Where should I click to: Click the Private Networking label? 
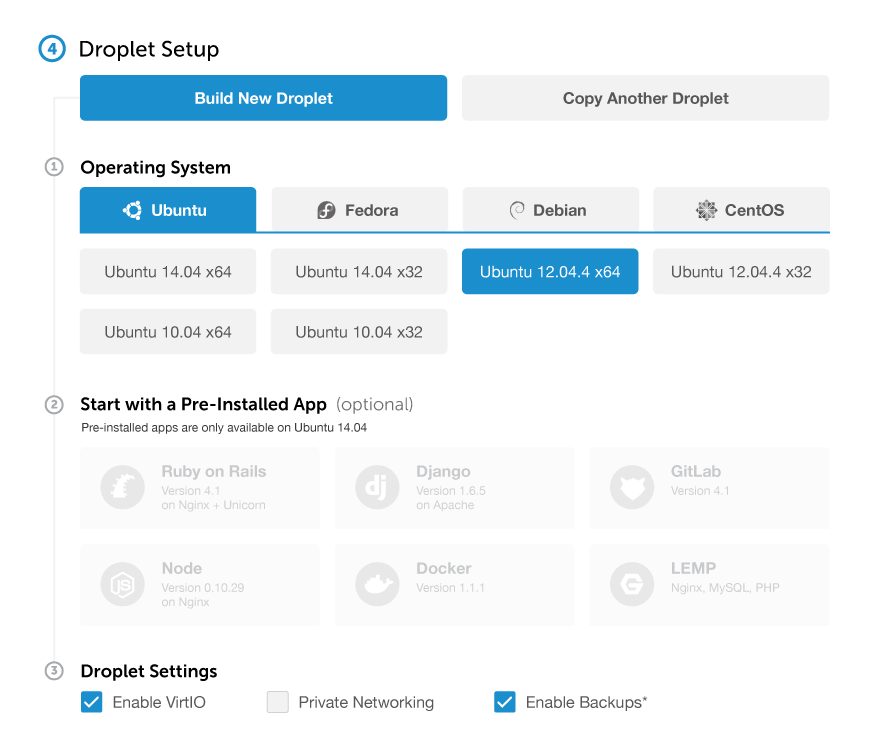[x=366, y=702]
